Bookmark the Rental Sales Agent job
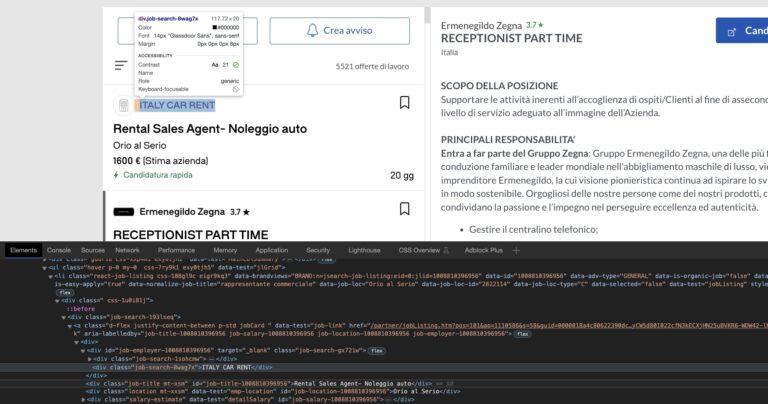The image size is (768, 404). (404, 103)
